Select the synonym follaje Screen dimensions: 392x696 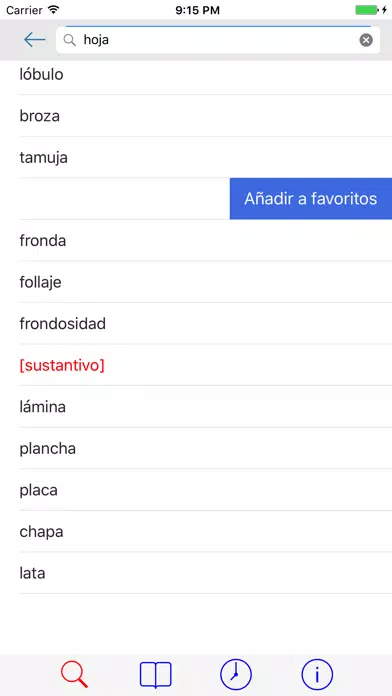point(206,282)
